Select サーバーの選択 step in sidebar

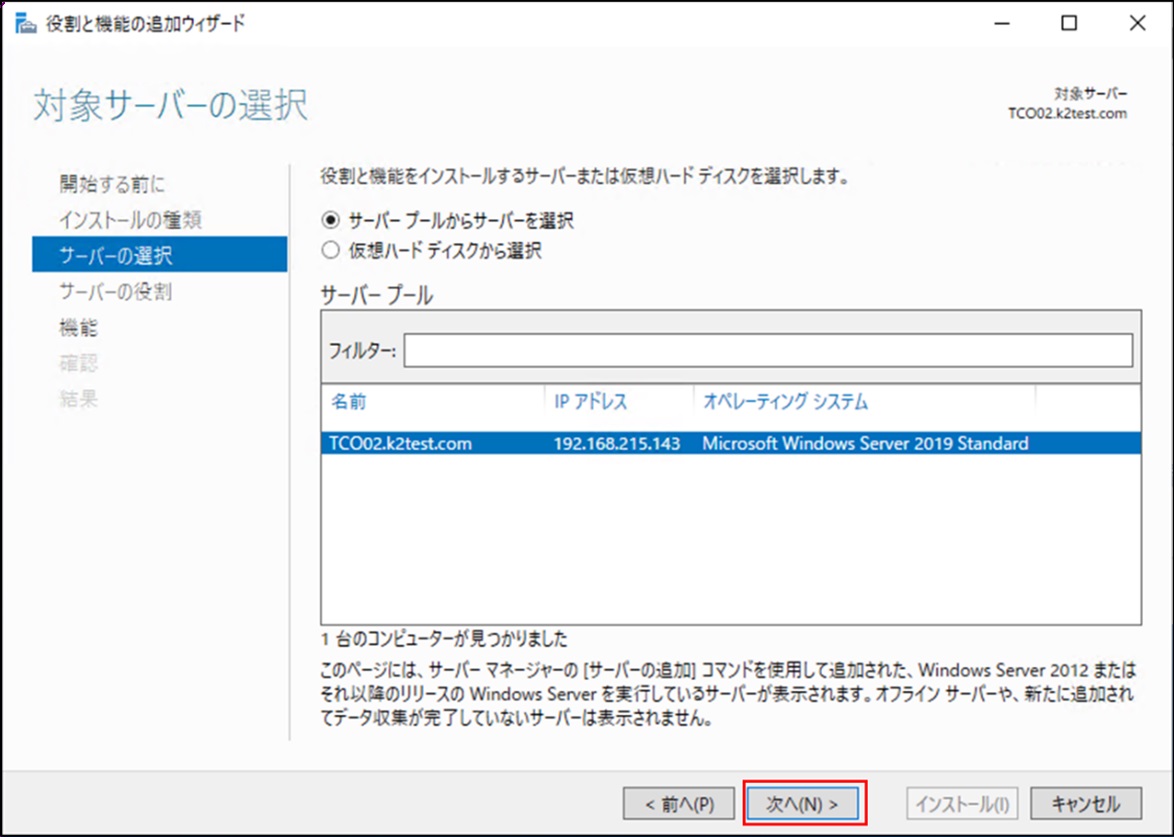click(x=116, y=256)
